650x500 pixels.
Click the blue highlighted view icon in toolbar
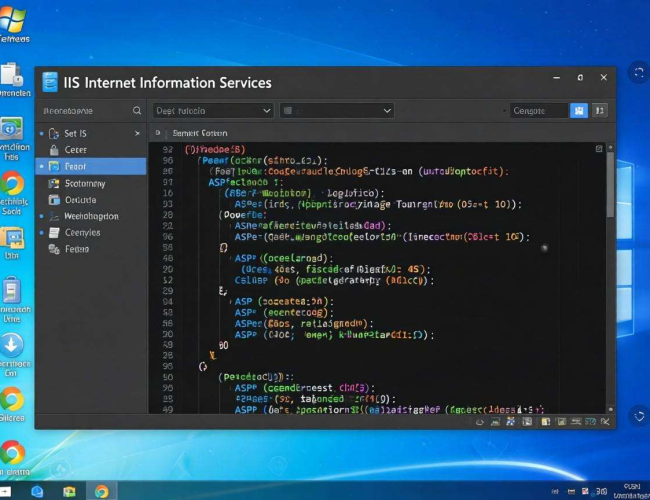click(x=578, y=111)
